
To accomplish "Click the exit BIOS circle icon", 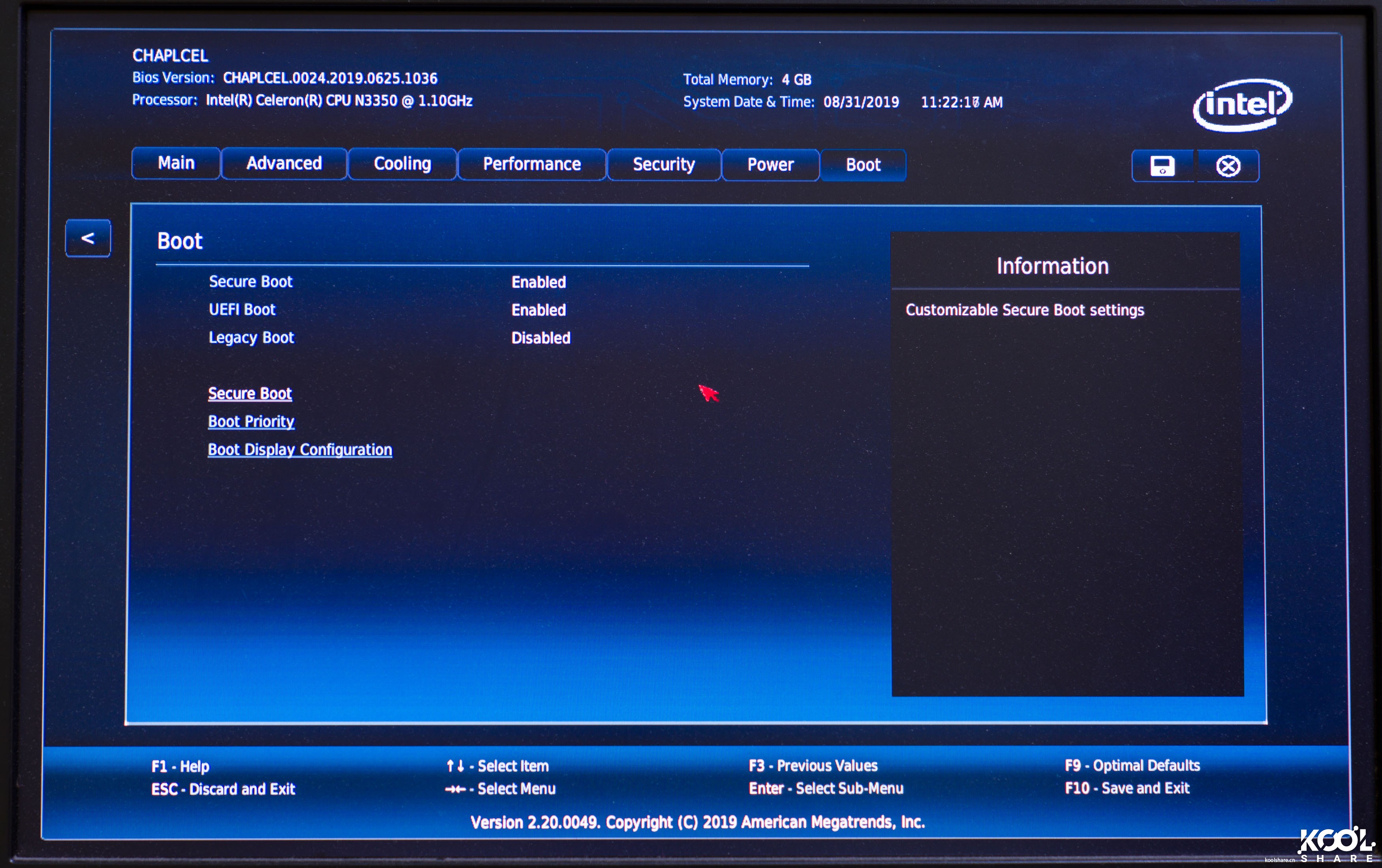I will [x=1227, y=165].
